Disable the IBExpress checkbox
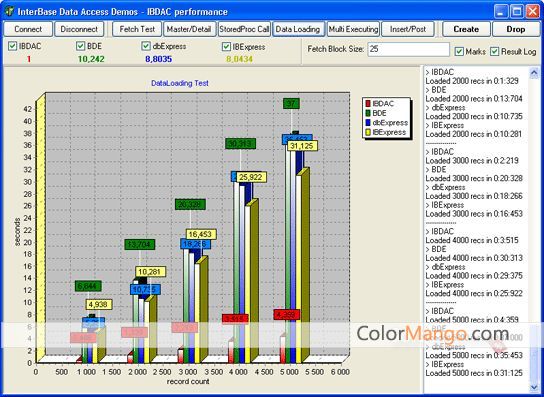The width and height of the screenshot is (544, 397). pyautogui.click(x=227, y=47)
